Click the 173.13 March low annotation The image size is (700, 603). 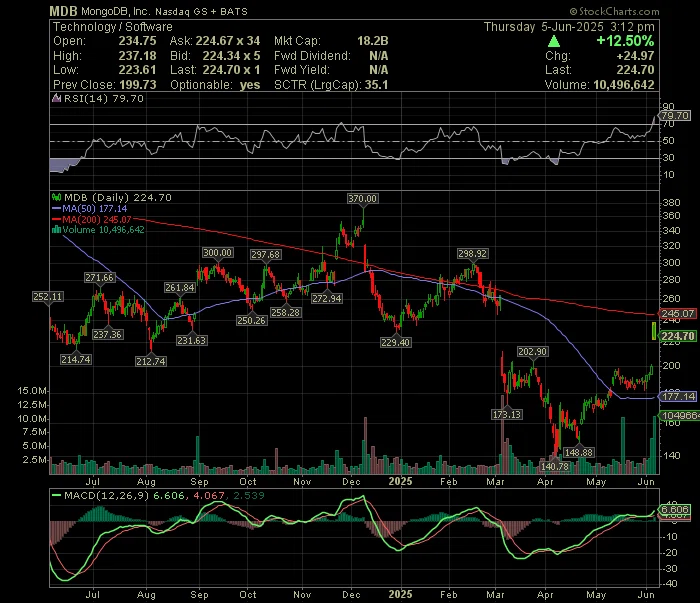507,414
